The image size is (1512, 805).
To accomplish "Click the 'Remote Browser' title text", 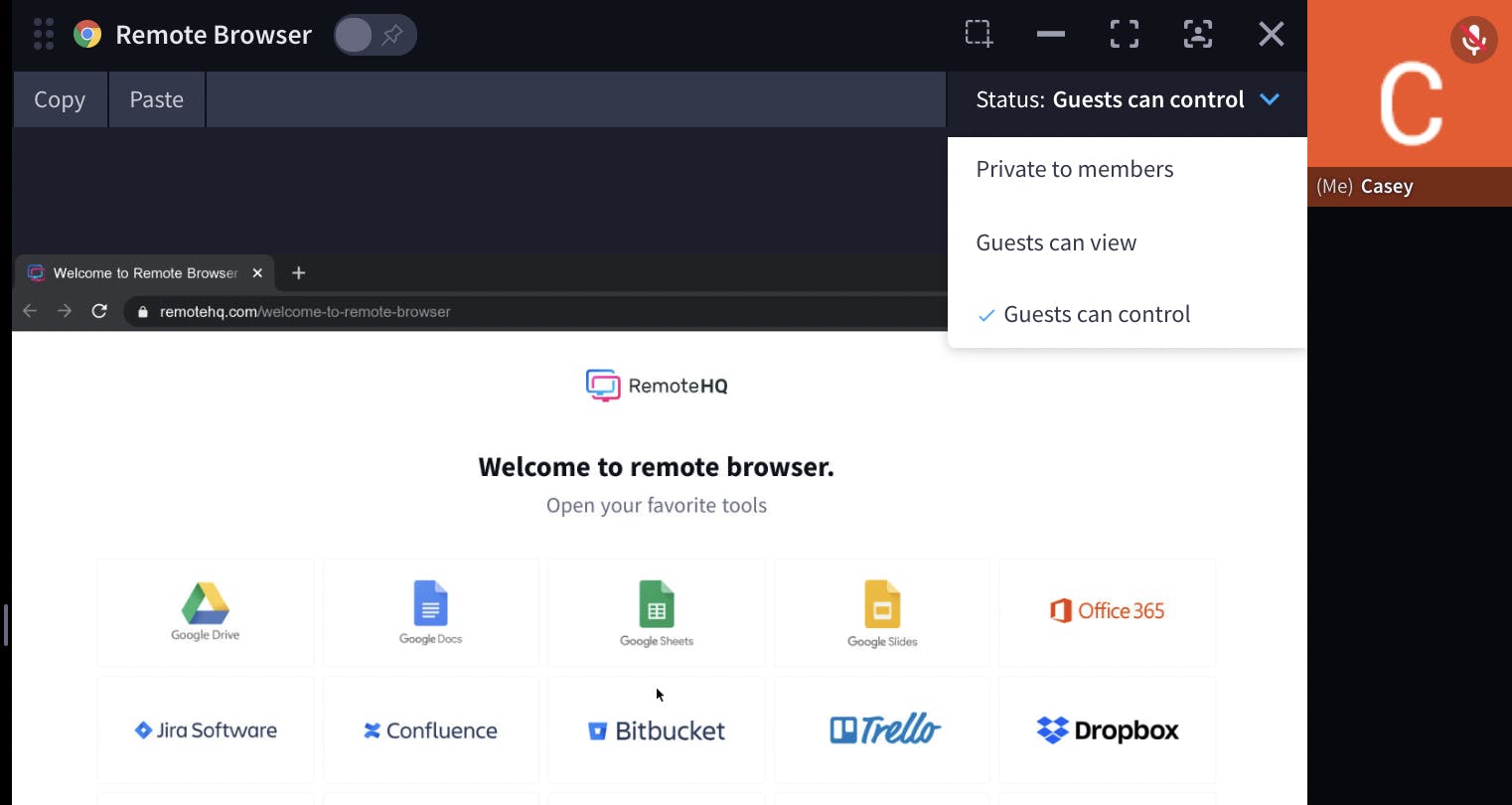I will click(214, 35).
